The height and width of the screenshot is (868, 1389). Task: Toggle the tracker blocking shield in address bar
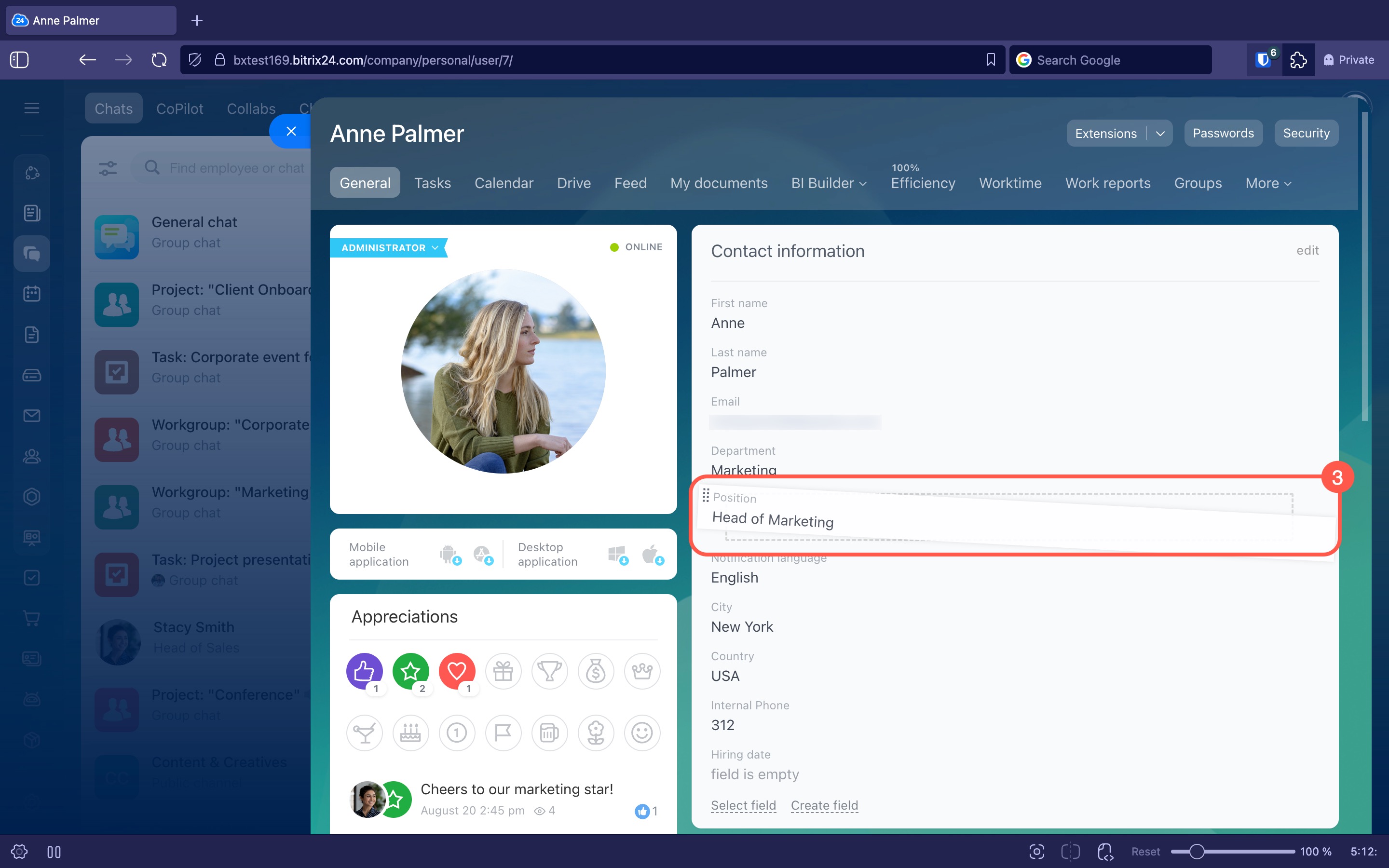(194, 60)
